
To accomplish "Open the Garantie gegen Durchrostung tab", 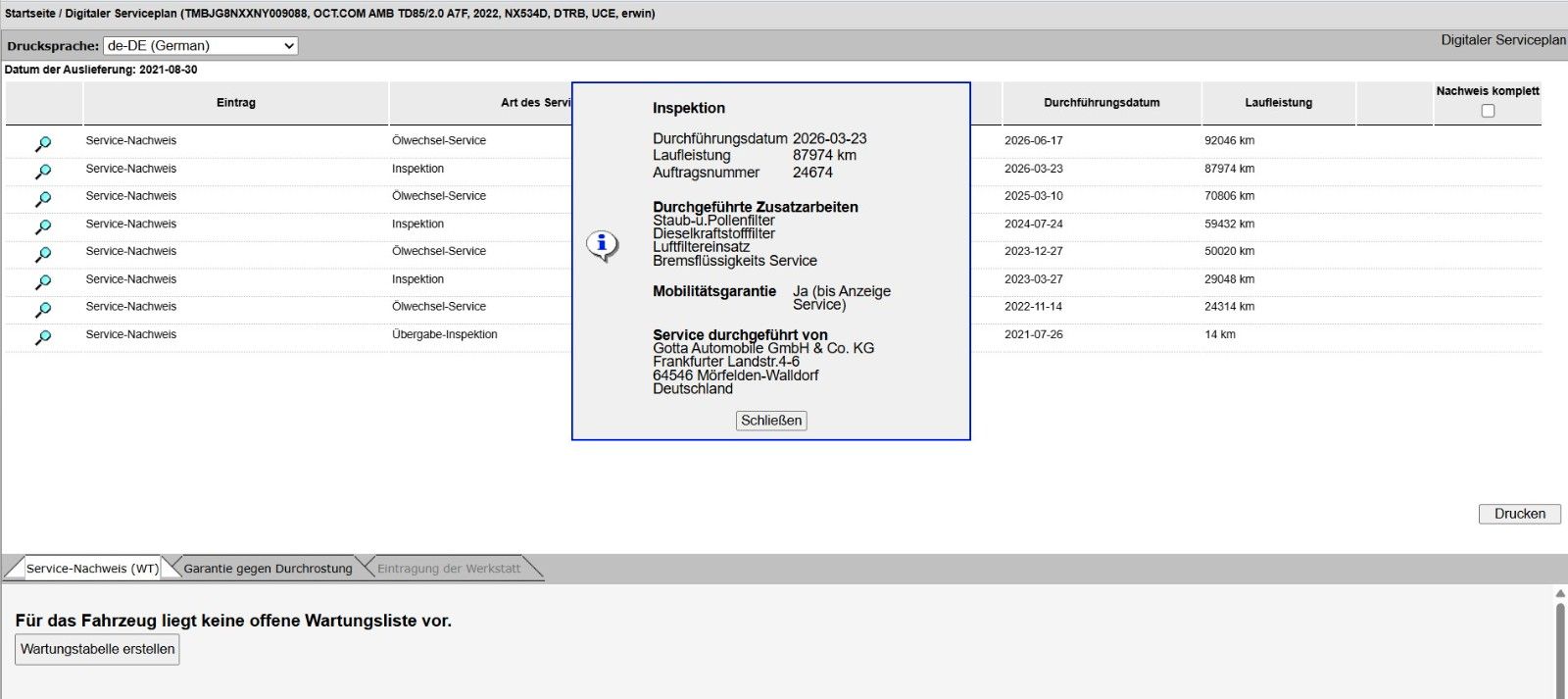I will pyautogui.click(x=268, y=569).
